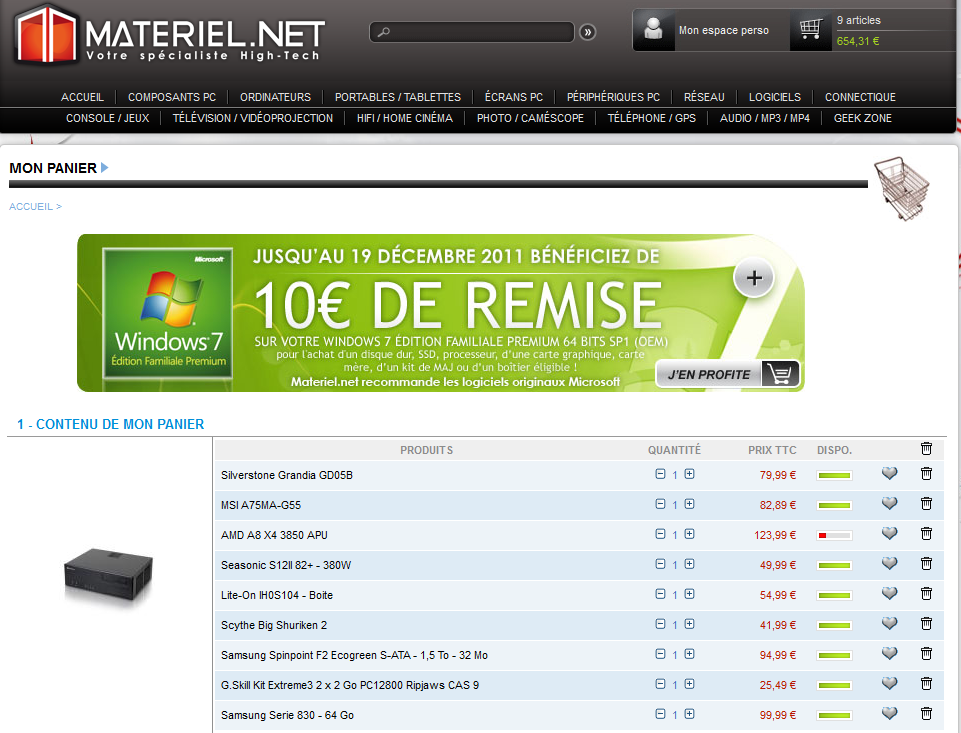Open the COMPOSANTS PC menu
Image resolution: width=961 pixels, height=733 pixels.
point(172,97)
